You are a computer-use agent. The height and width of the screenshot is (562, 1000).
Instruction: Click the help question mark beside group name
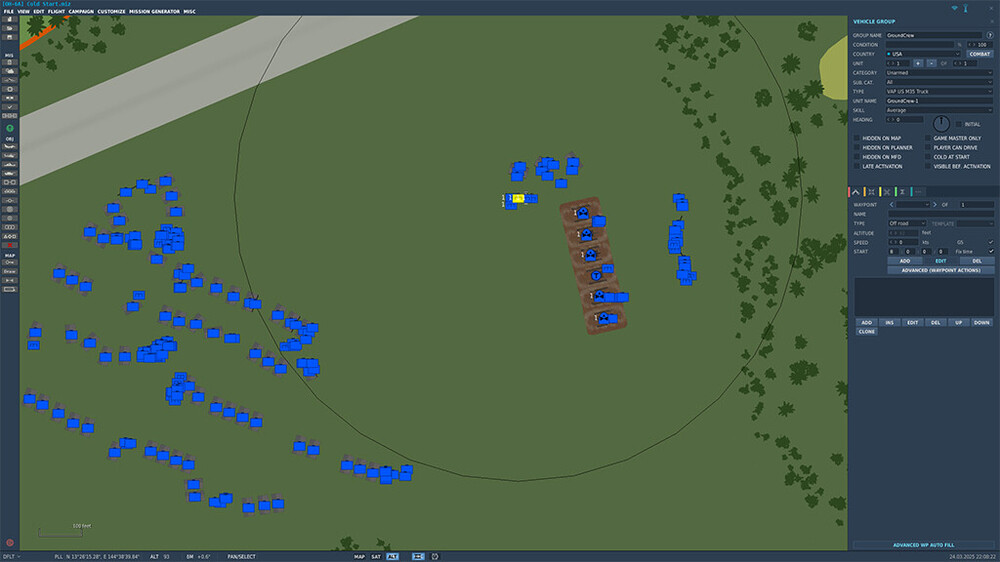[x=990, y=35]
